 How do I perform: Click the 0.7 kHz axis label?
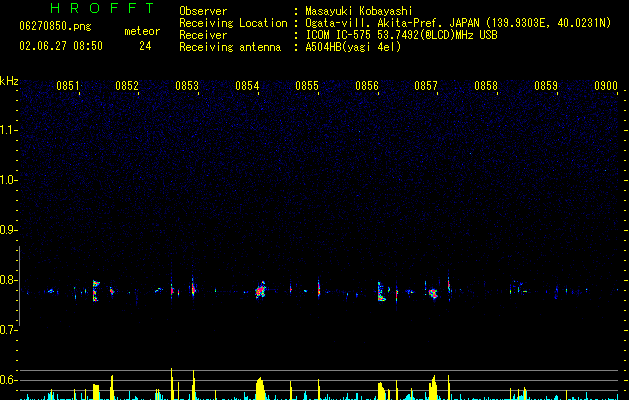click(x=9, y=330)
